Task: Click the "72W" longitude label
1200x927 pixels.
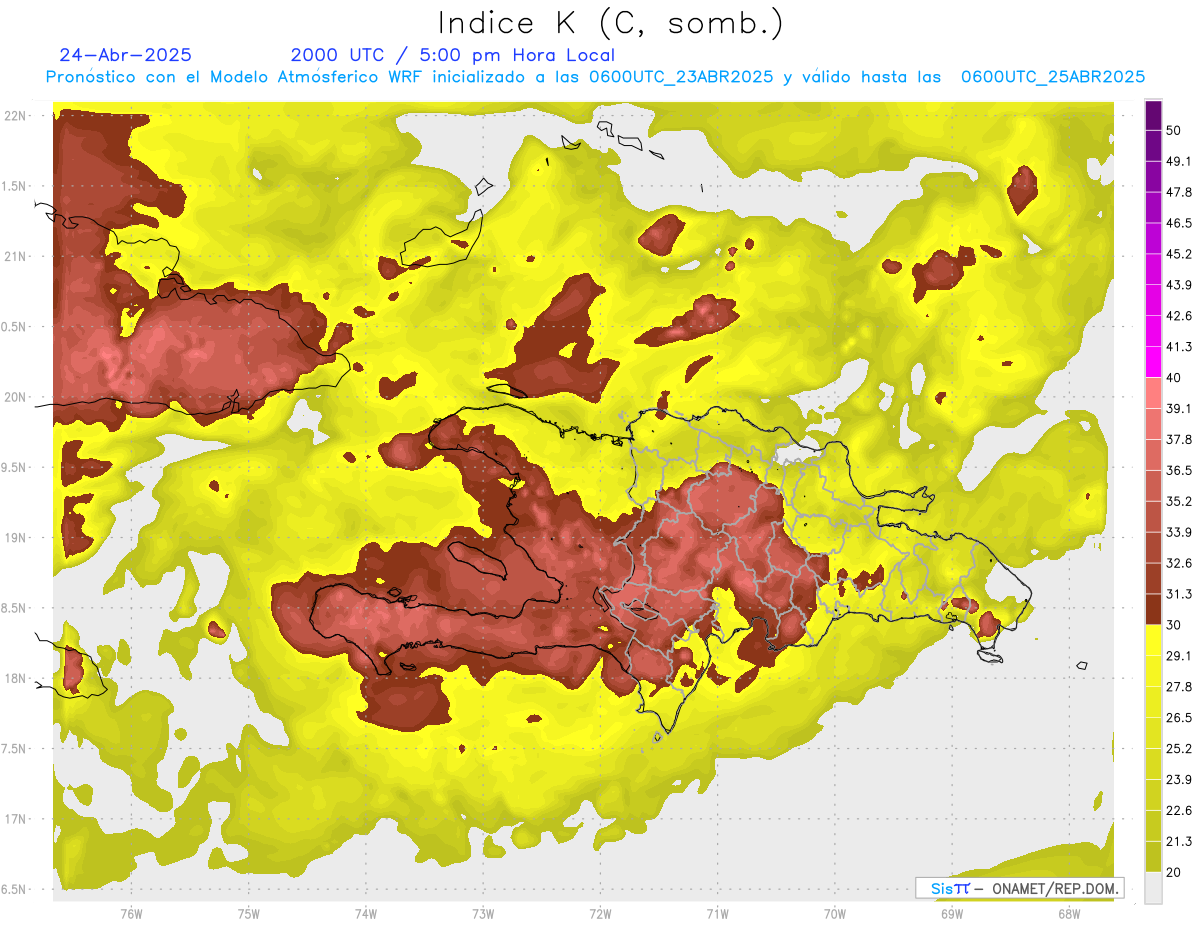Action: tap(600, 914)
